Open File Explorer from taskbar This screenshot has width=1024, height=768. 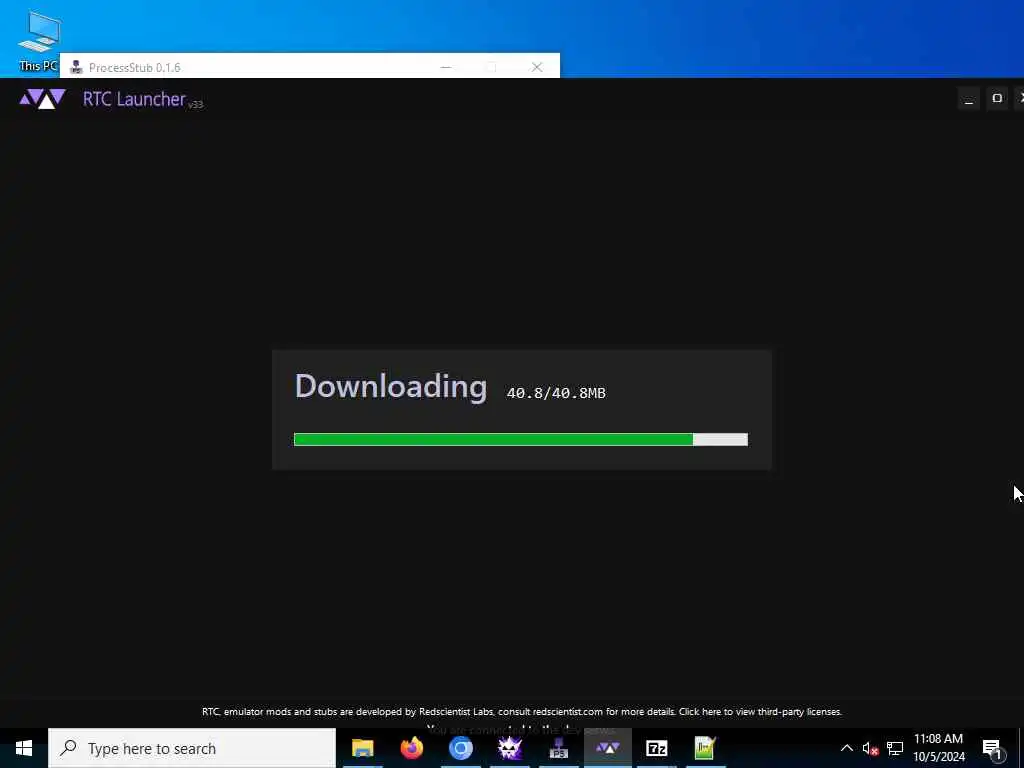tap(362, 748)
